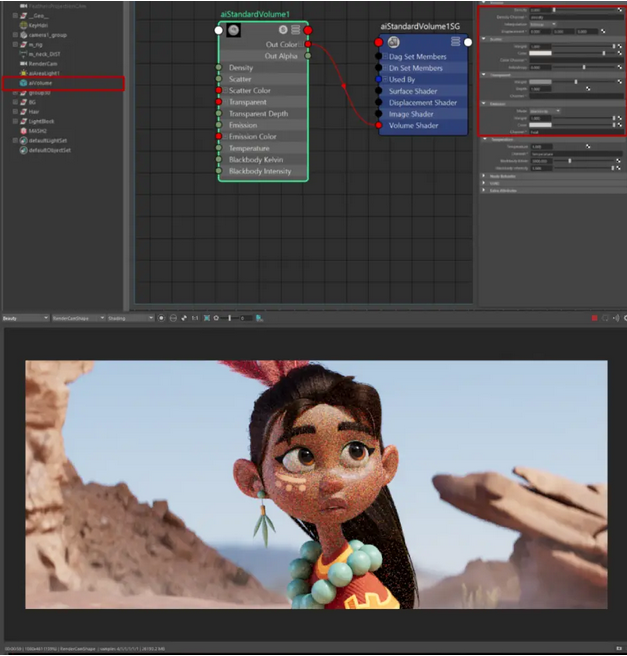Click the aiStandardVolume1SG node icon

394,42
